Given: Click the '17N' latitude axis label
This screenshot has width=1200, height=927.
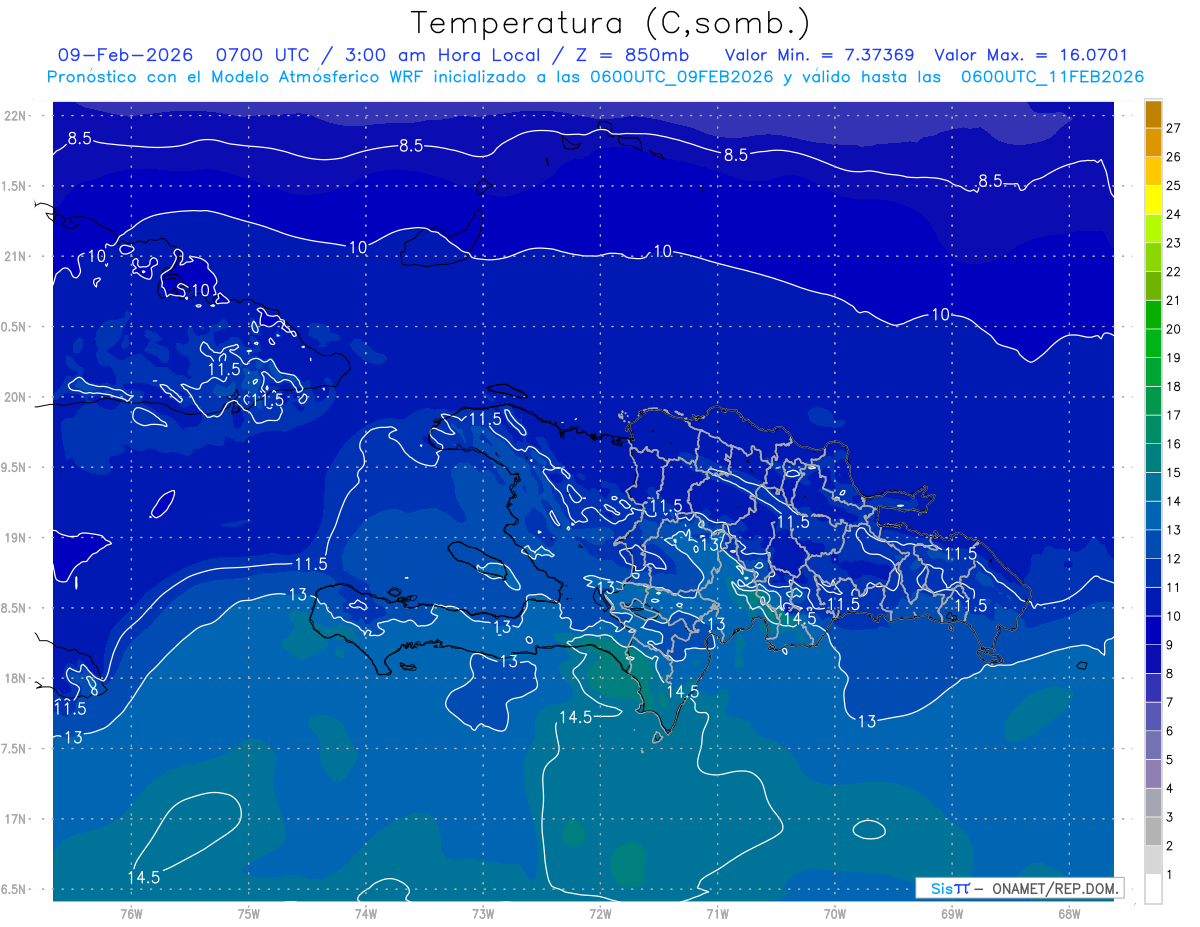Looking at the screenshot, I should pos(15,819).
